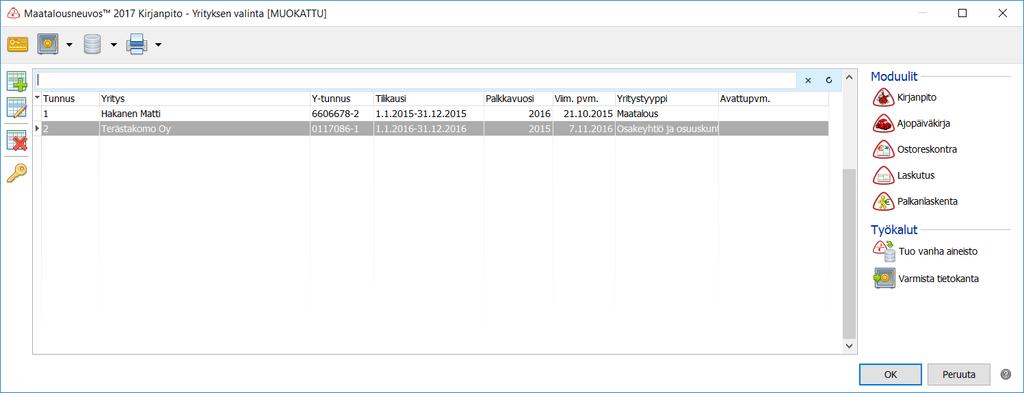Add new company with green plus icon
This screenshot has width=1024, height=393.
(16, 82)
